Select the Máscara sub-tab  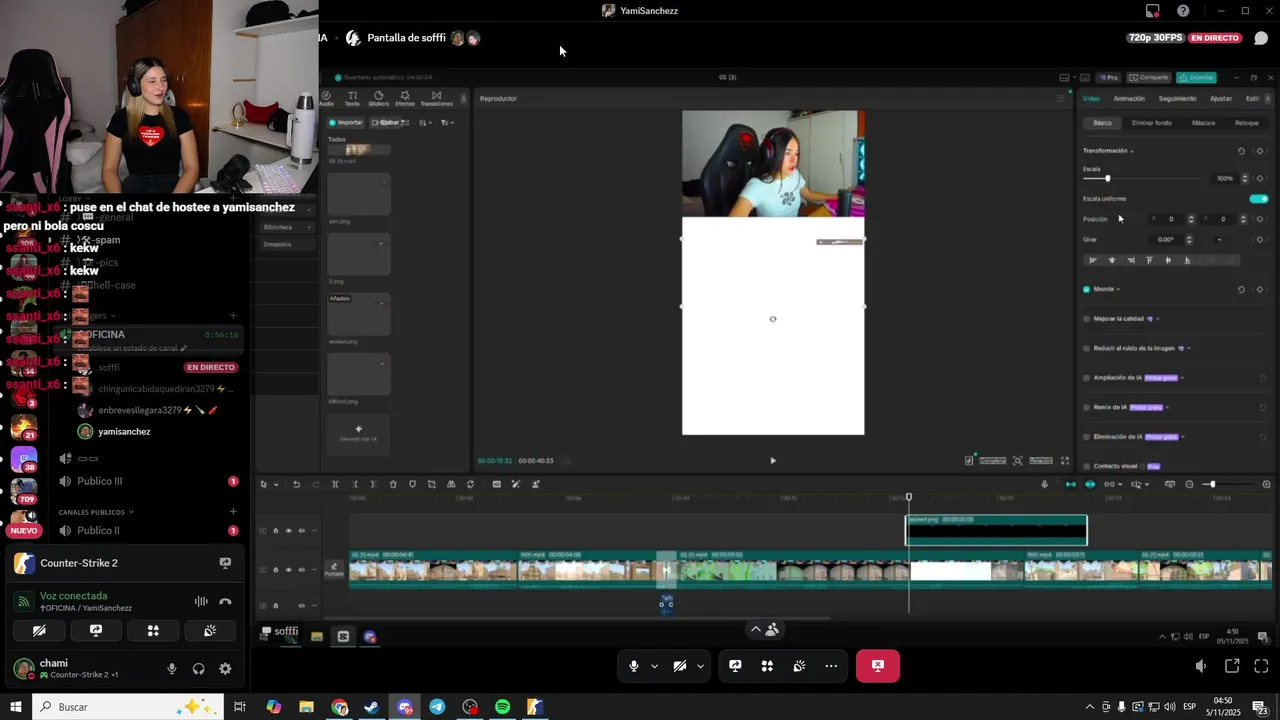click(x=1203, y=123)
